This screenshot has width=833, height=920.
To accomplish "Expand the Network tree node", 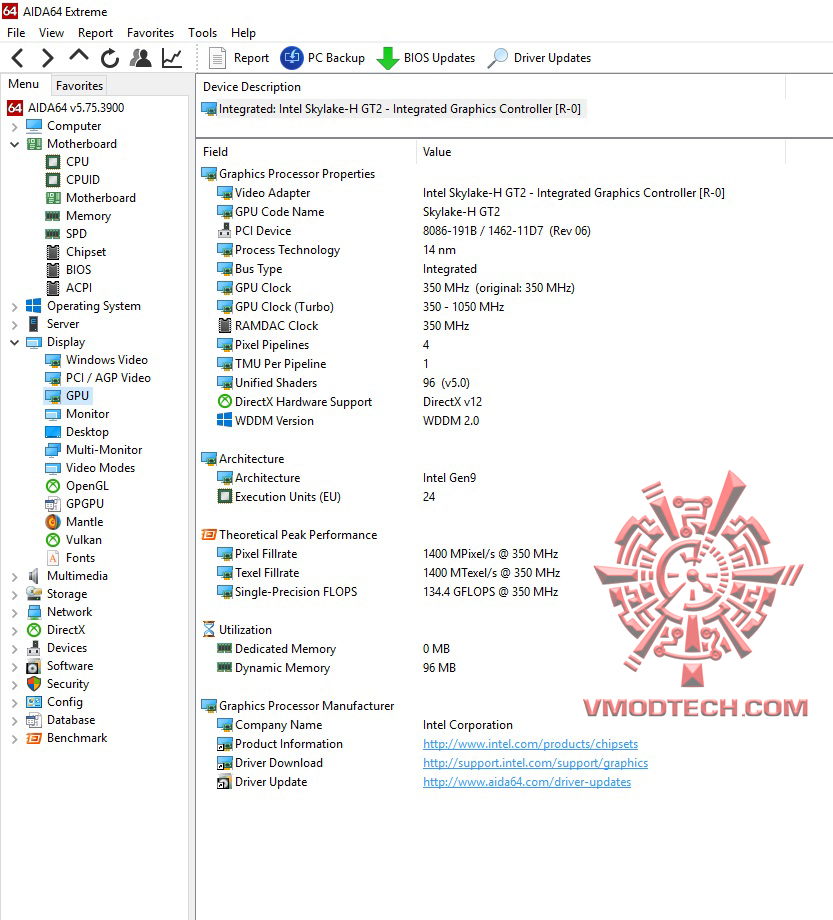I will pos(15,613).
